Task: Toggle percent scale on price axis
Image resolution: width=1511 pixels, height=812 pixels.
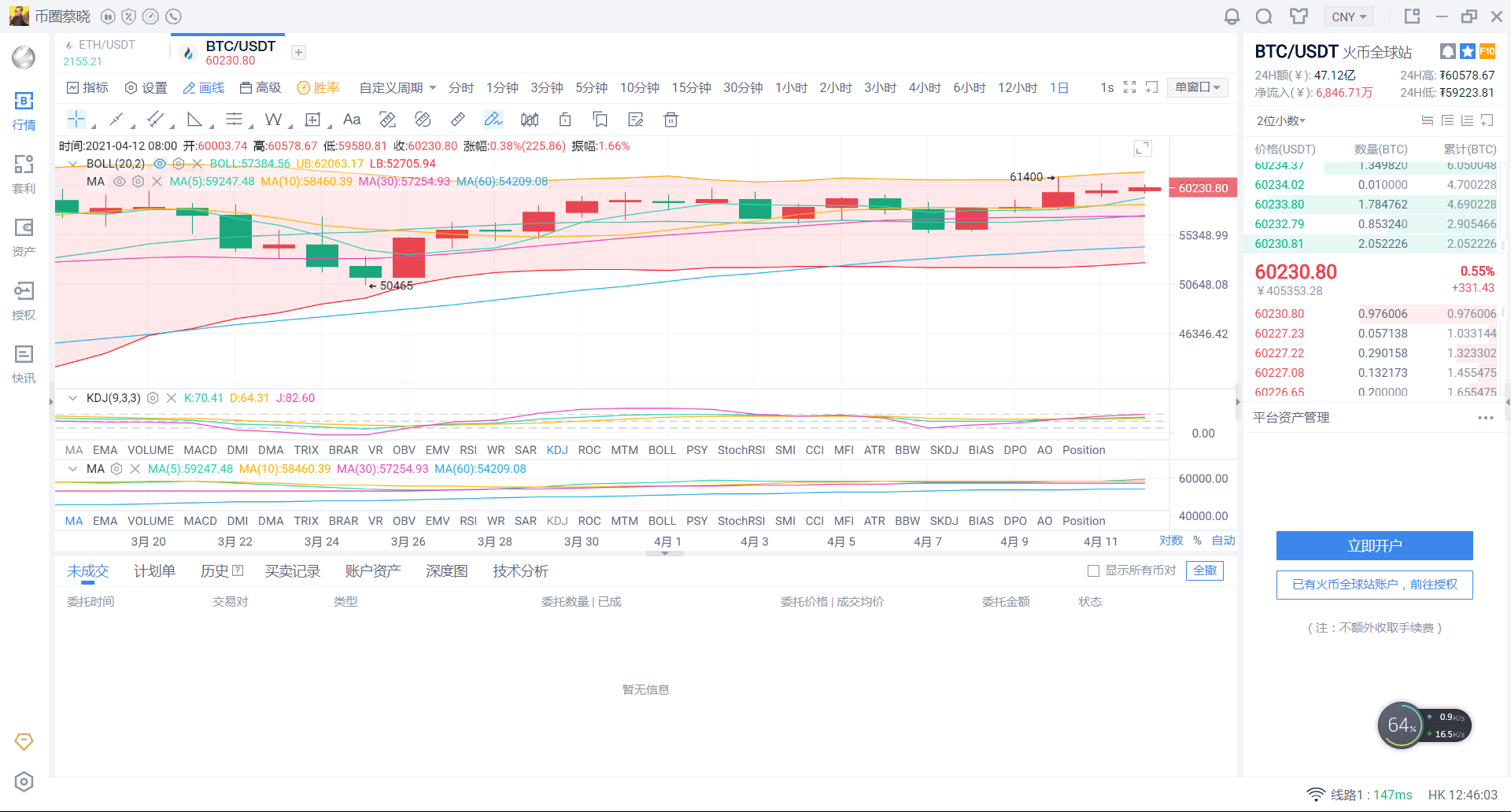Action: click(x=1198, y=541)
